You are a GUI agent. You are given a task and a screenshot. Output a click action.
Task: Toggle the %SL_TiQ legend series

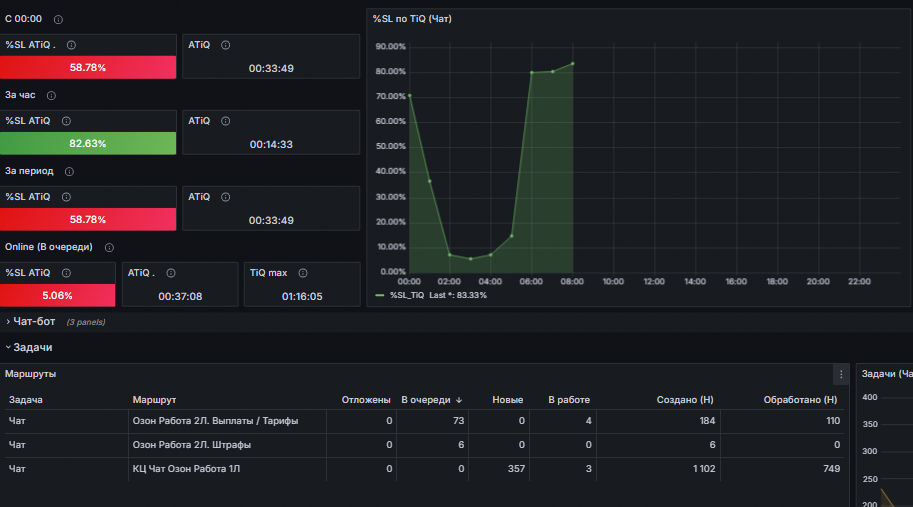click(407, 295)
